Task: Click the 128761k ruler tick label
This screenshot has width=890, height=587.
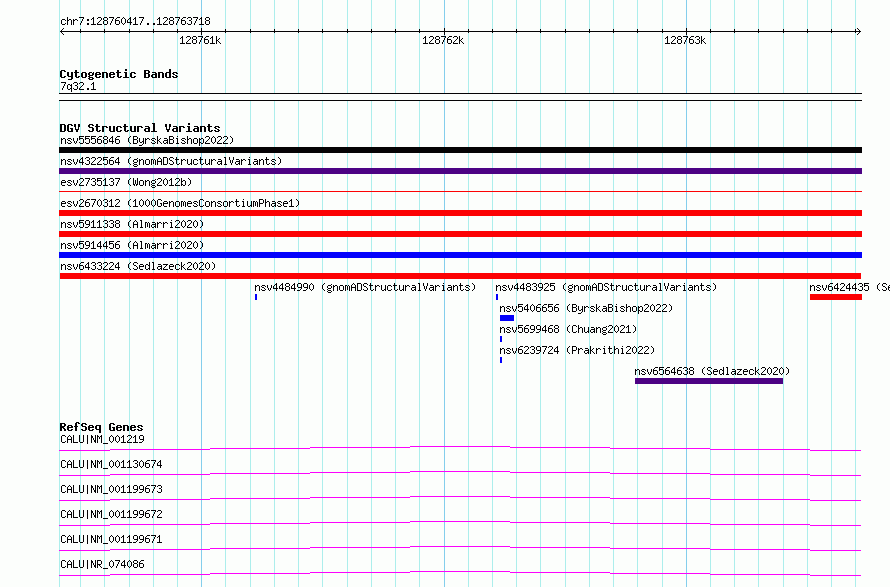Action: (x=200, y=40)
